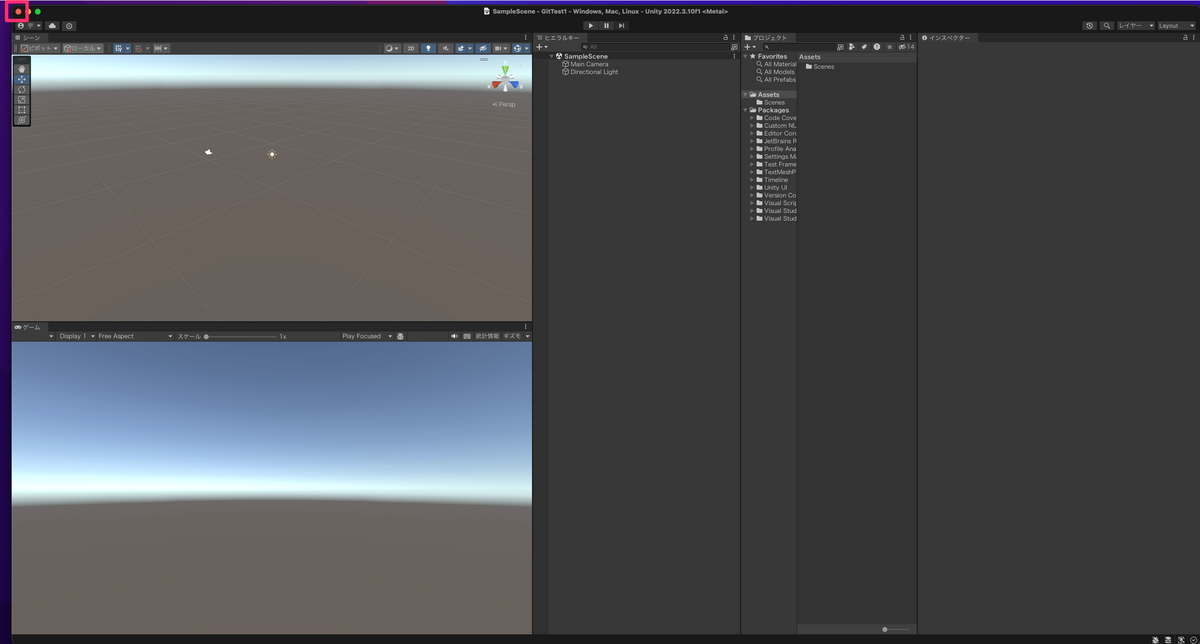Select the プロジェクト tab
The width and height of the screenshot is (1200, 644).
point(767,37)
